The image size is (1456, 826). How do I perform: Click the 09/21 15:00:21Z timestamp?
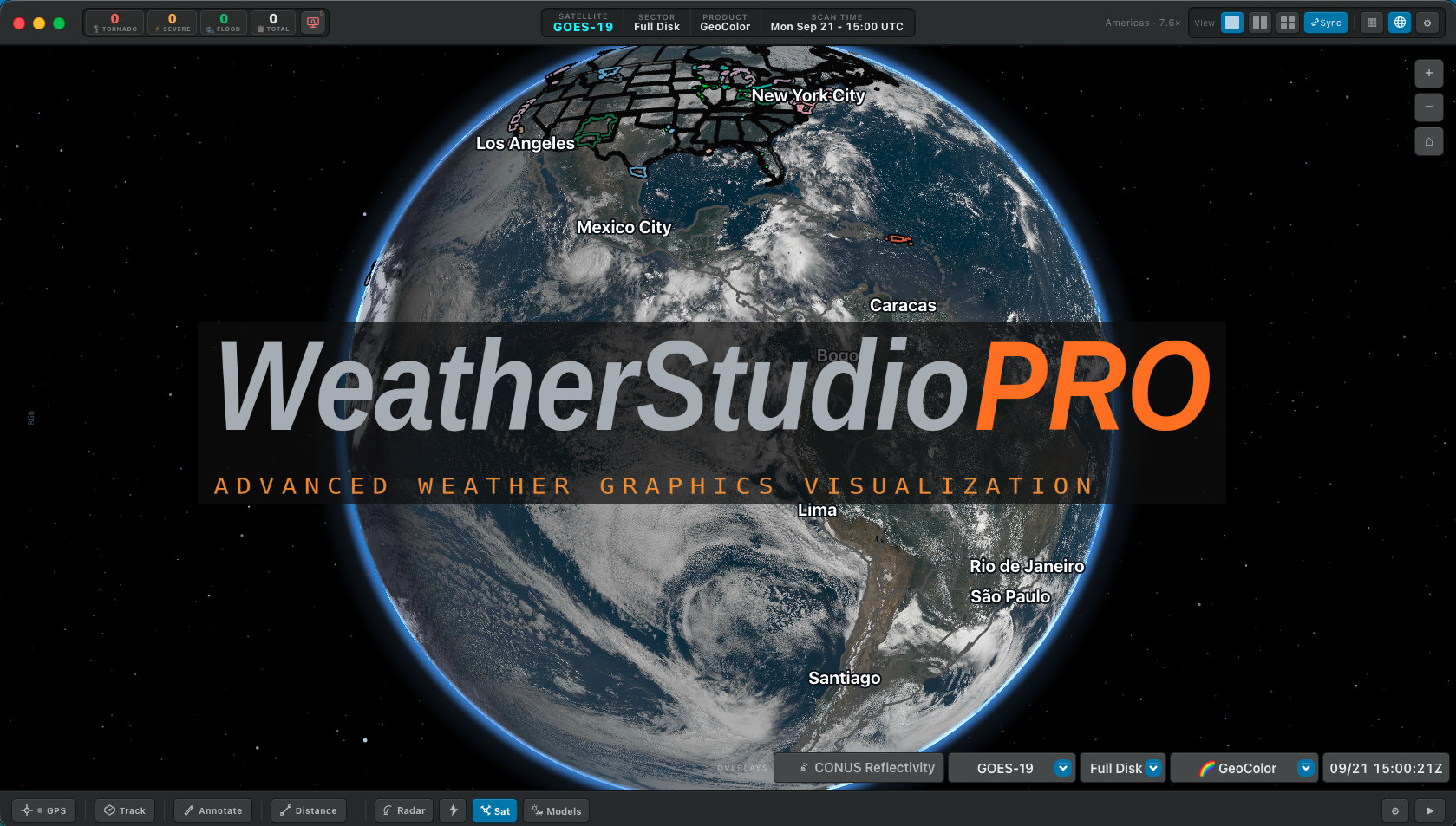pos(1386,768)
